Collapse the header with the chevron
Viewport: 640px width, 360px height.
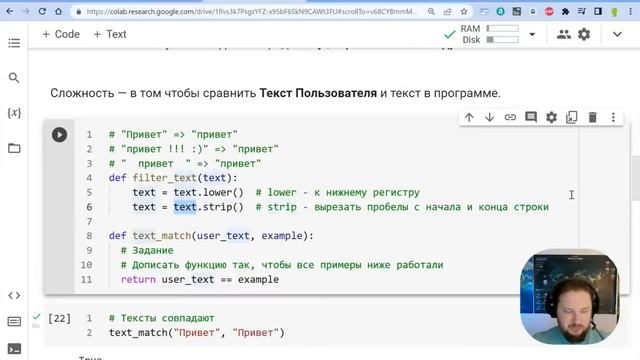tap(617, 35)
